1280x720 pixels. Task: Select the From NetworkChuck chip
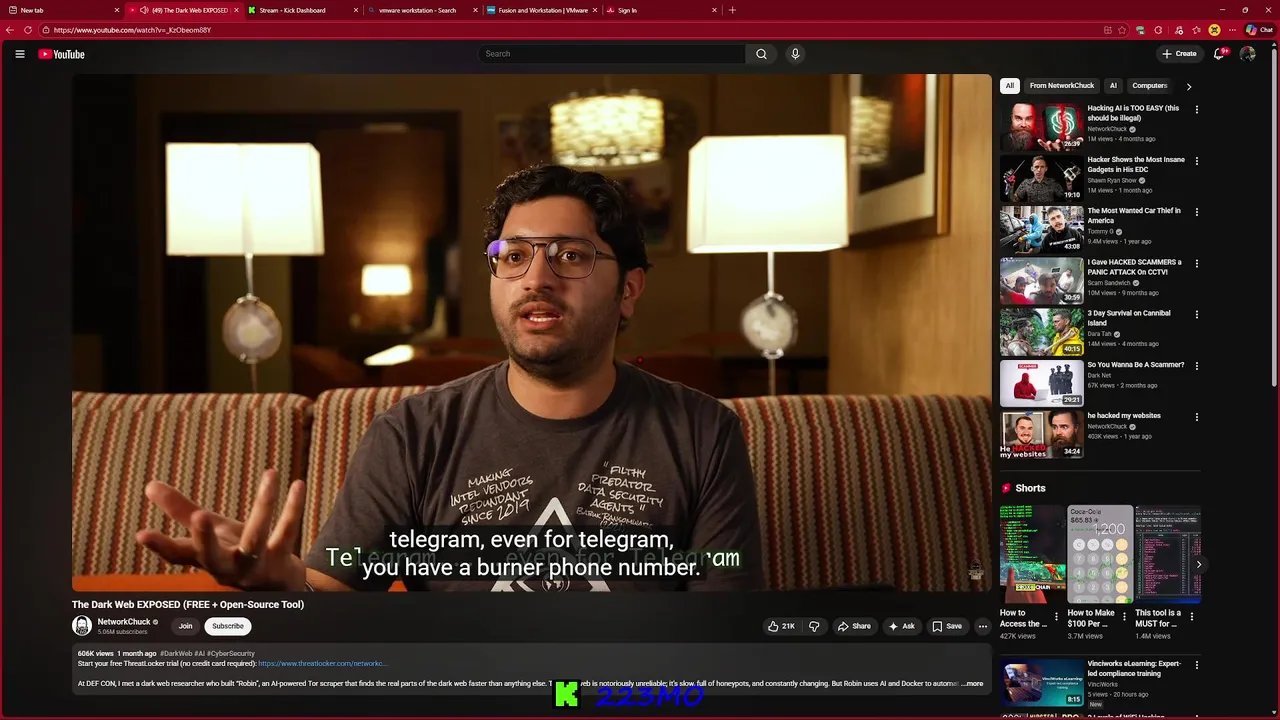1062,86
